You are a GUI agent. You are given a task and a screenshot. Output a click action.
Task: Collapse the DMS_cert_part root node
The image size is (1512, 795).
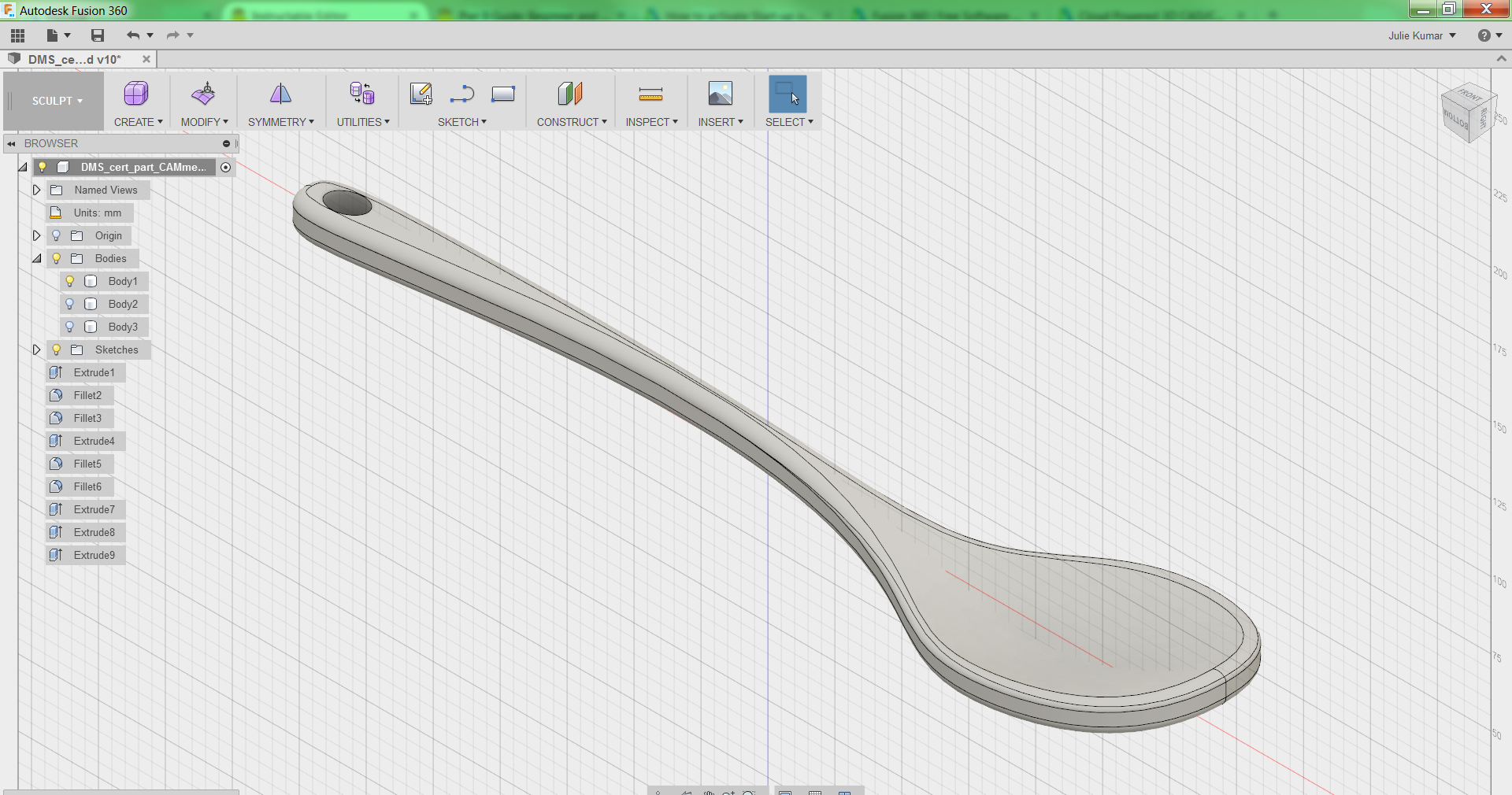(23, 167)
